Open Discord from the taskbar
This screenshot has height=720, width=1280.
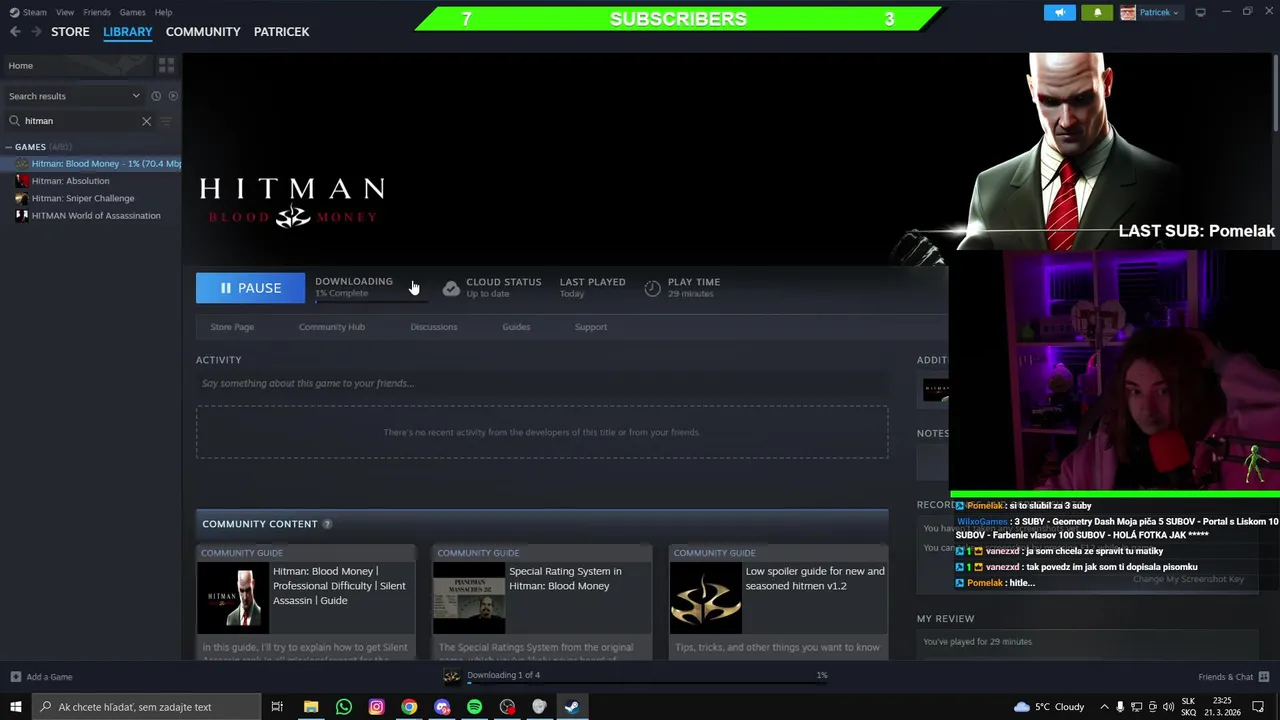point(442,707)
